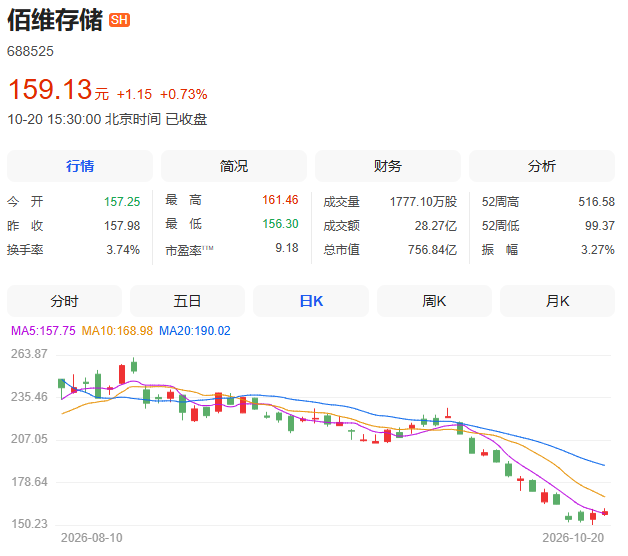628x556 pixels.
Task: Click the day low 156.30
Action: [x=280, y=224]
